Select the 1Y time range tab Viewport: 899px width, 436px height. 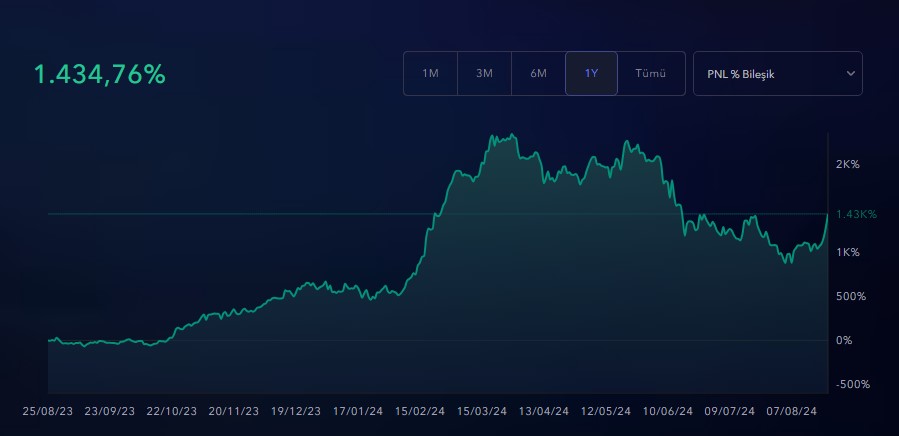pyautogui.click(x=591, y=73)
